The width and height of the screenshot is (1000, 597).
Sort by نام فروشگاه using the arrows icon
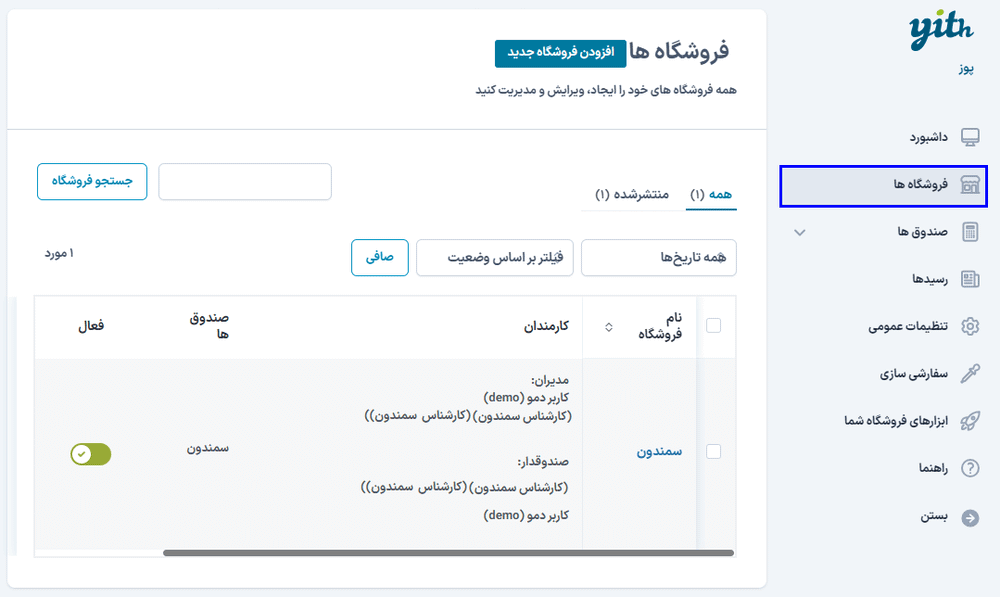click(608, 327)
